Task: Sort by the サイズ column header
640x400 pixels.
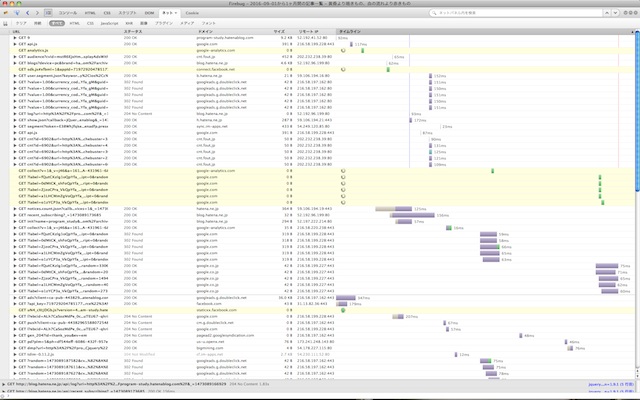Action: click(x=283, y=31)
